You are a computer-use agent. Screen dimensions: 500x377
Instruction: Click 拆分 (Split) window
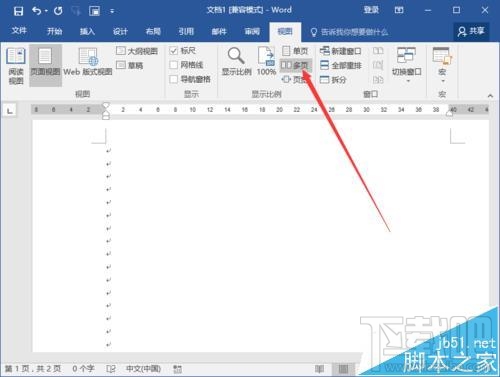pos(333,79)
